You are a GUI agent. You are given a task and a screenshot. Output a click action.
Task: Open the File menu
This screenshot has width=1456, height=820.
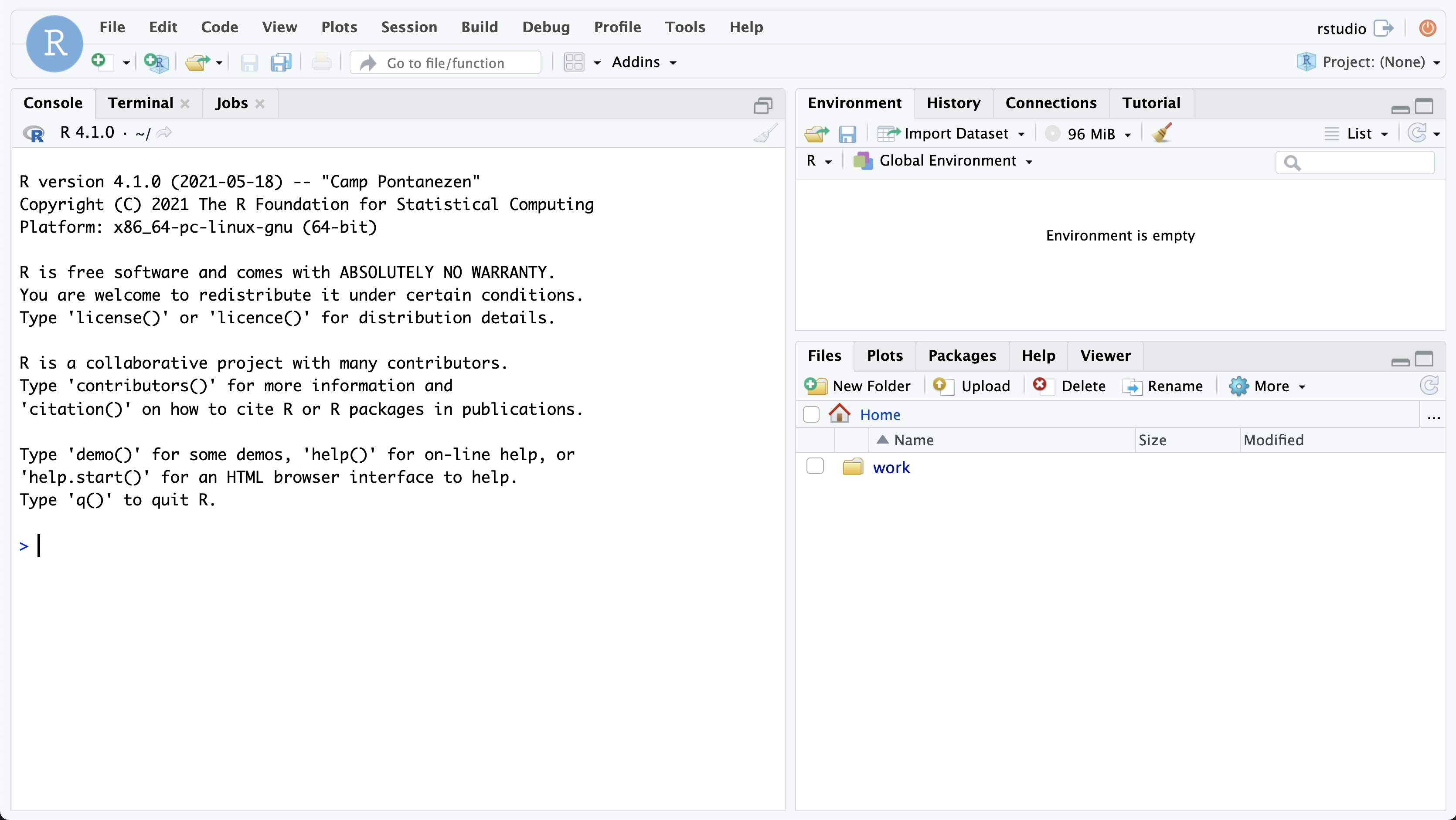click(112, 27)
